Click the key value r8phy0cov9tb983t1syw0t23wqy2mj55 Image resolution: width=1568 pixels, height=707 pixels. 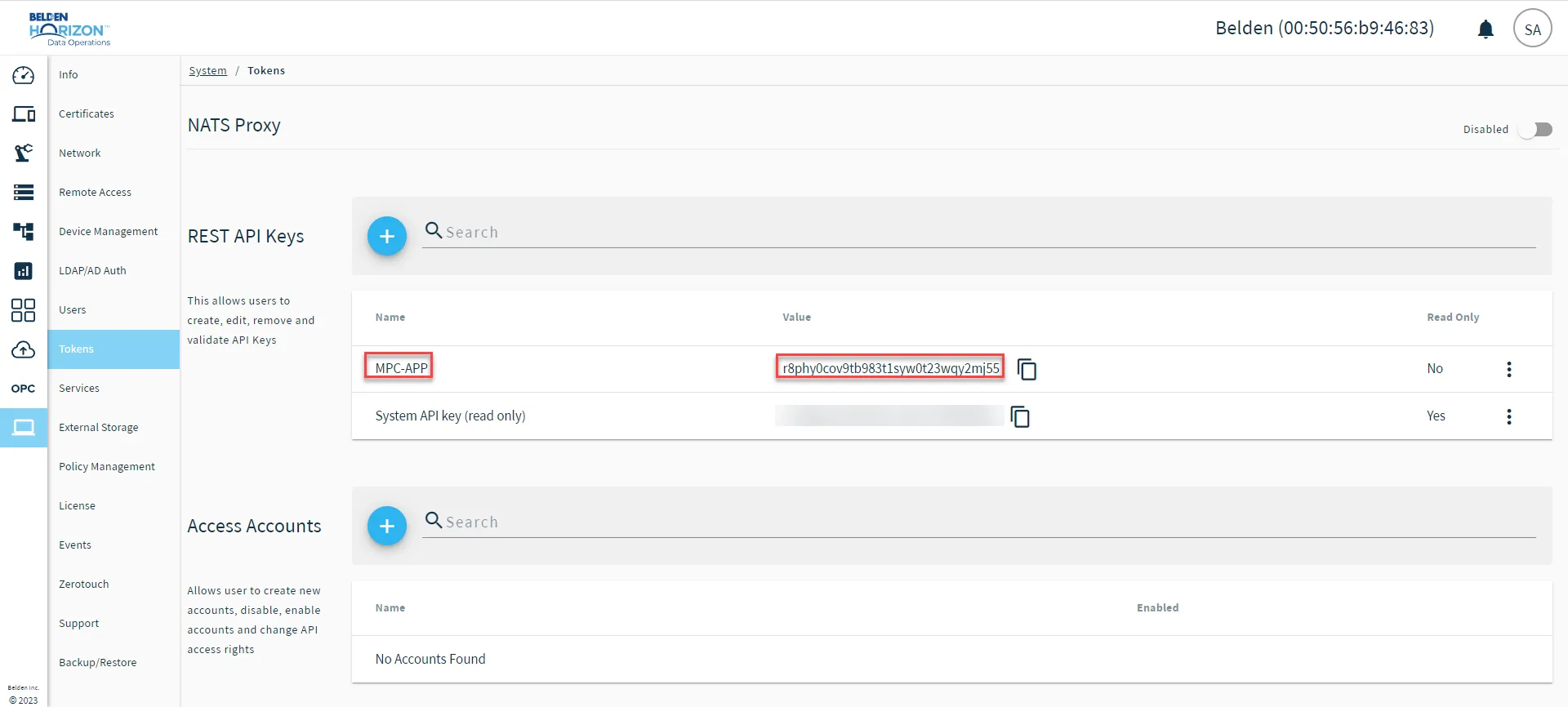click(x=891, y=368)
